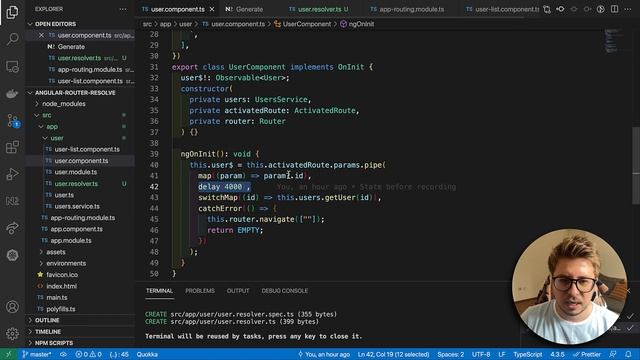Expand the assets folder

[80, 252]
